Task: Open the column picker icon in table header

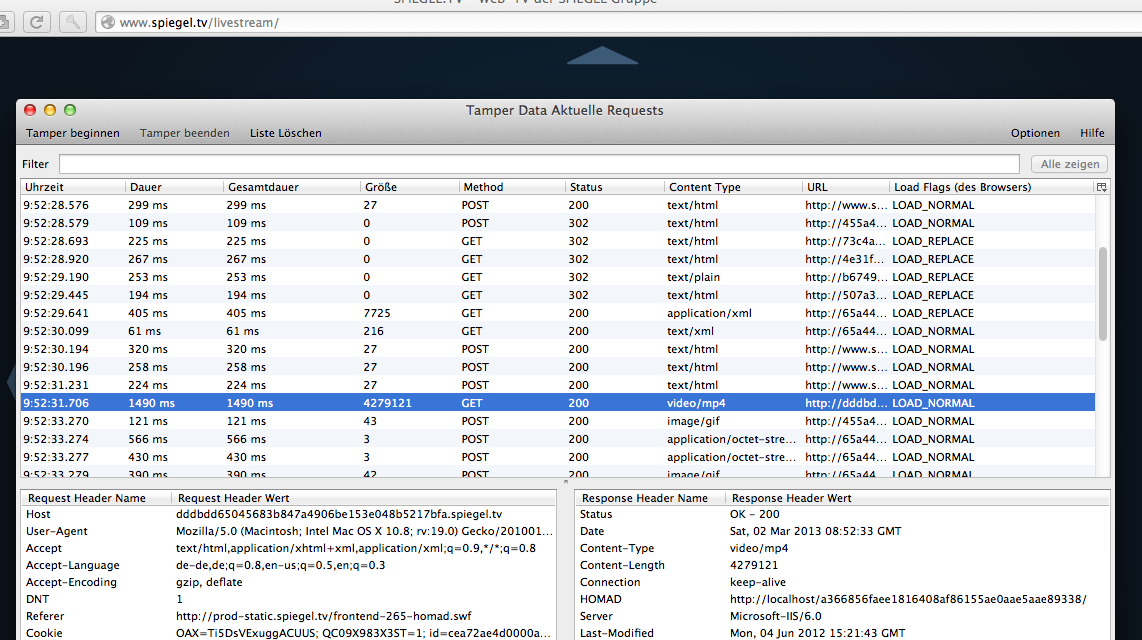Action: point(1102,187)
